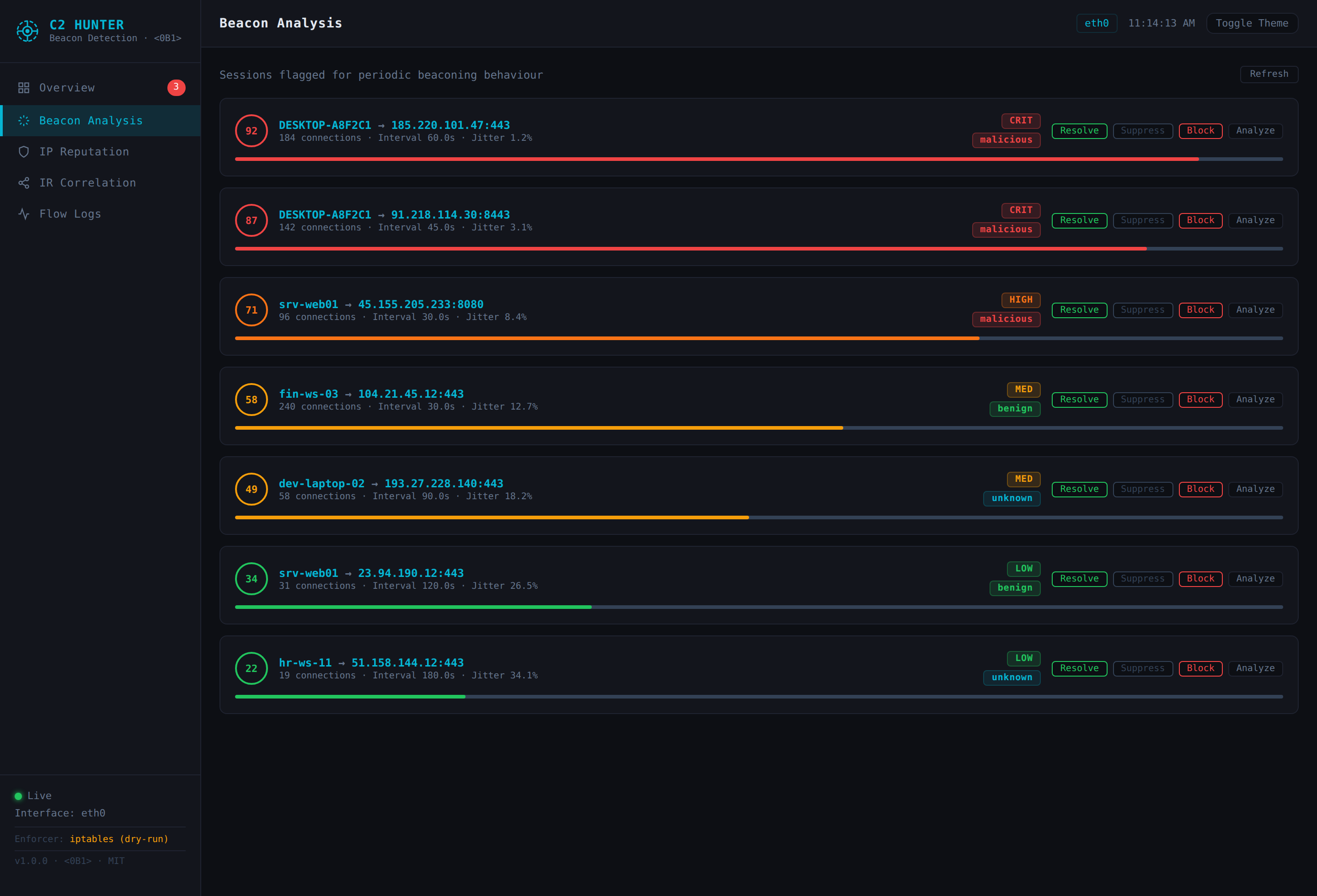The width and height of the screenshot is (1317, 896).
Task: Click the C2 Hunter crosshair logo icon
Action: point(27,31)
